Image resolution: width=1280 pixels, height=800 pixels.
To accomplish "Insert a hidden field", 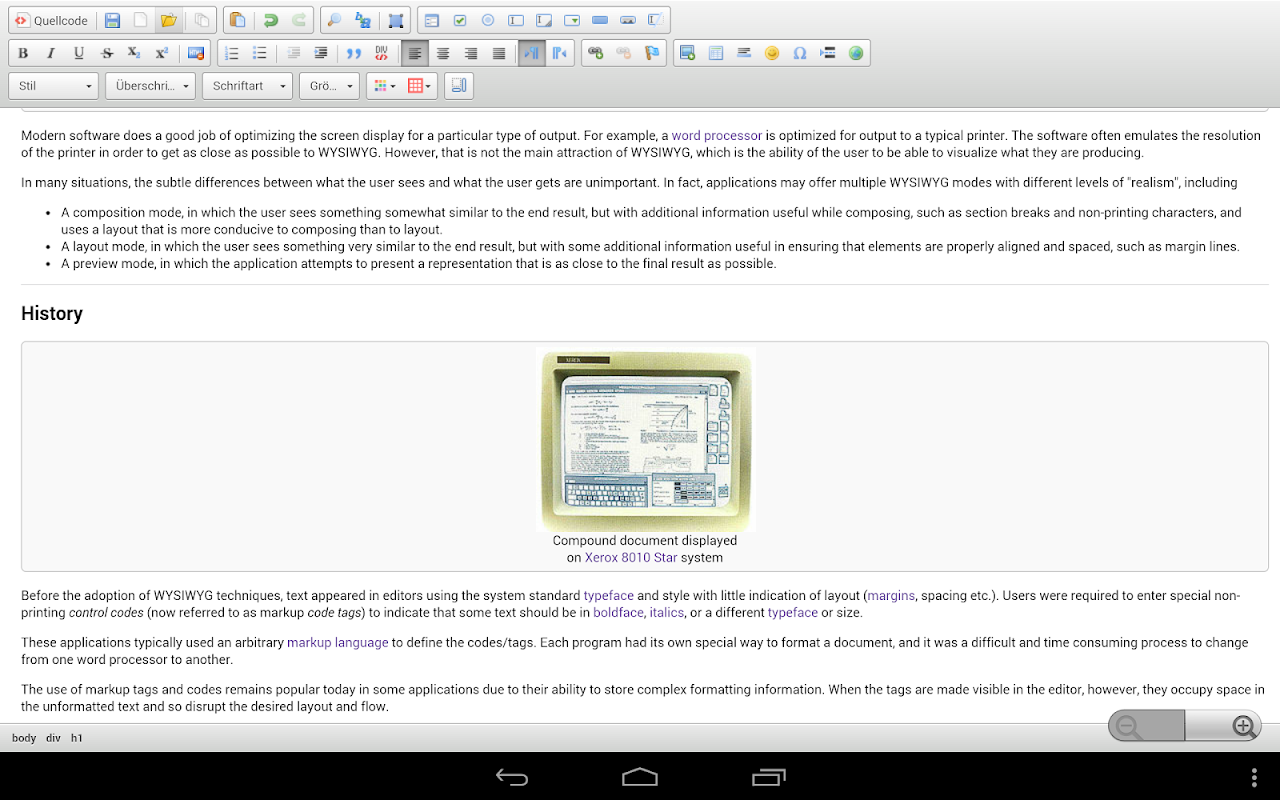I will point(656,20).
